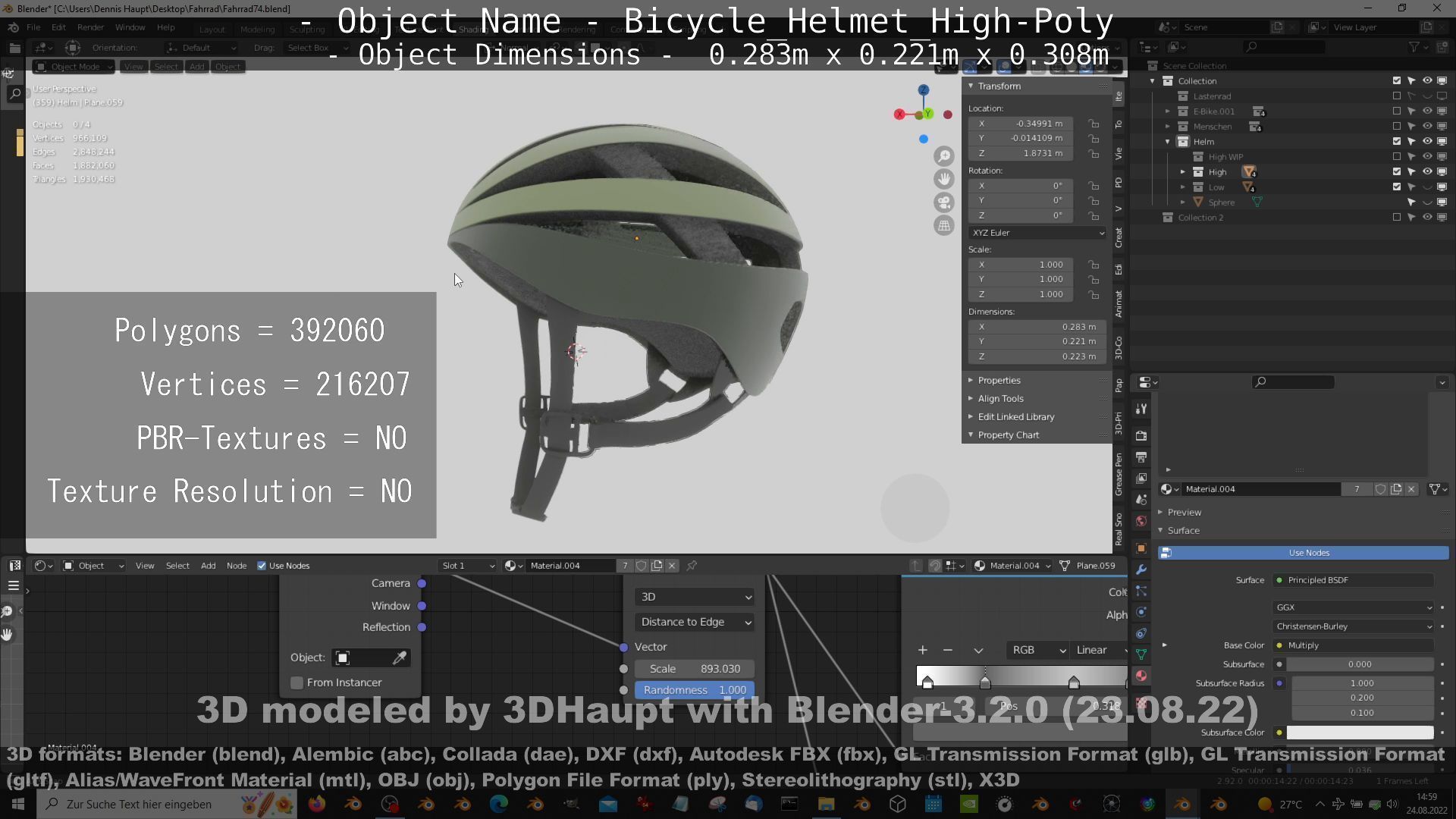Open the XYZ Euler rotation mode dropdown
1456x819 pixels.
point(1037,233)
